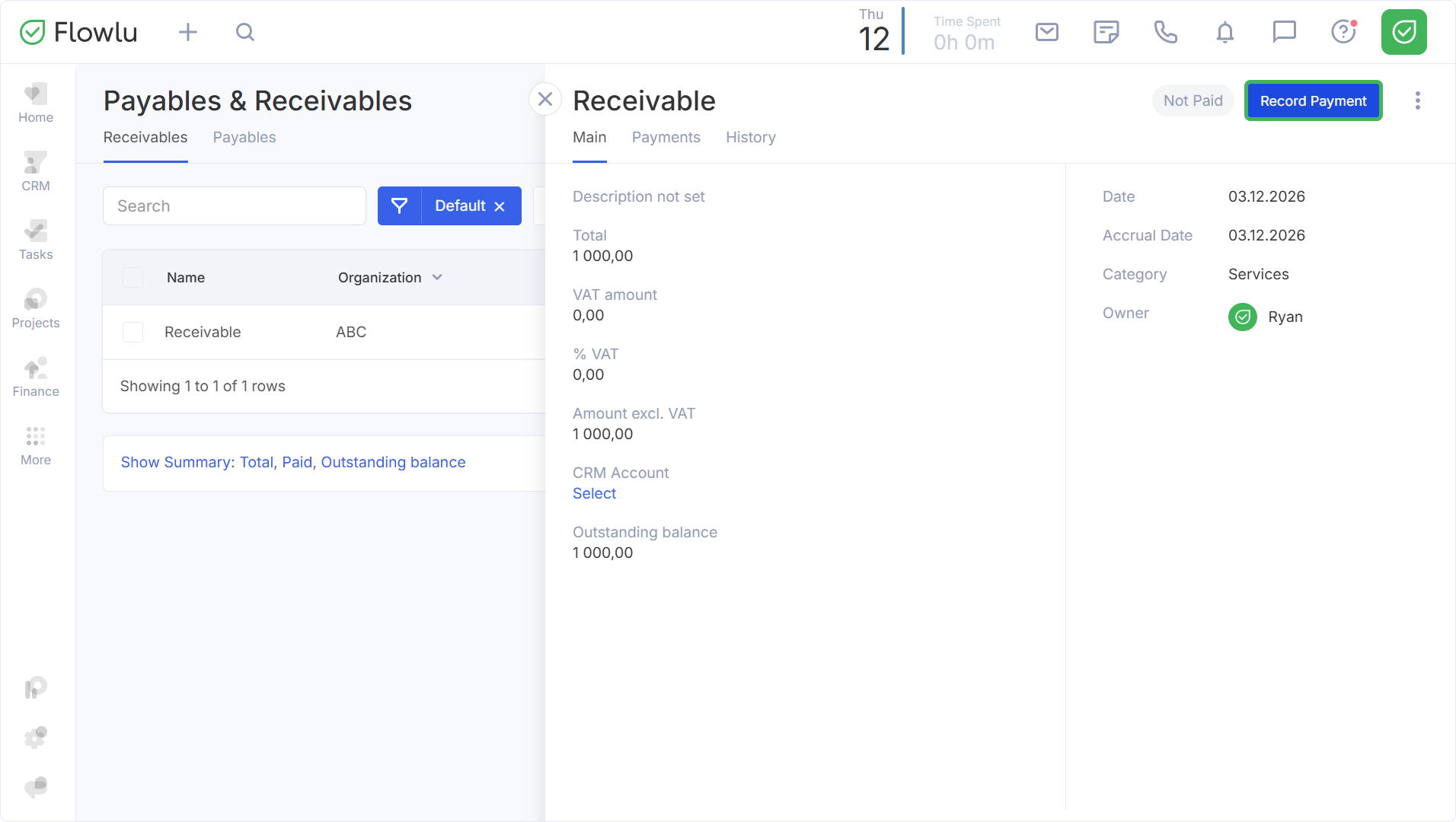Click the receivables Search input field
This screenshot has width=1456, height=822.
coord(235,206)
